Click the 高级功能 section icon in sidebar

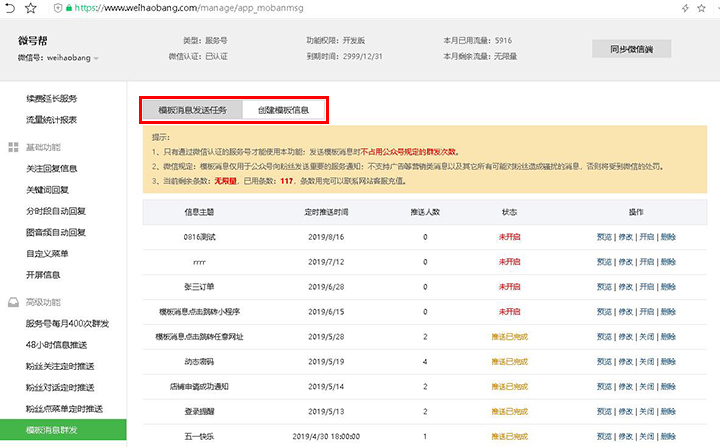(13, 302)
